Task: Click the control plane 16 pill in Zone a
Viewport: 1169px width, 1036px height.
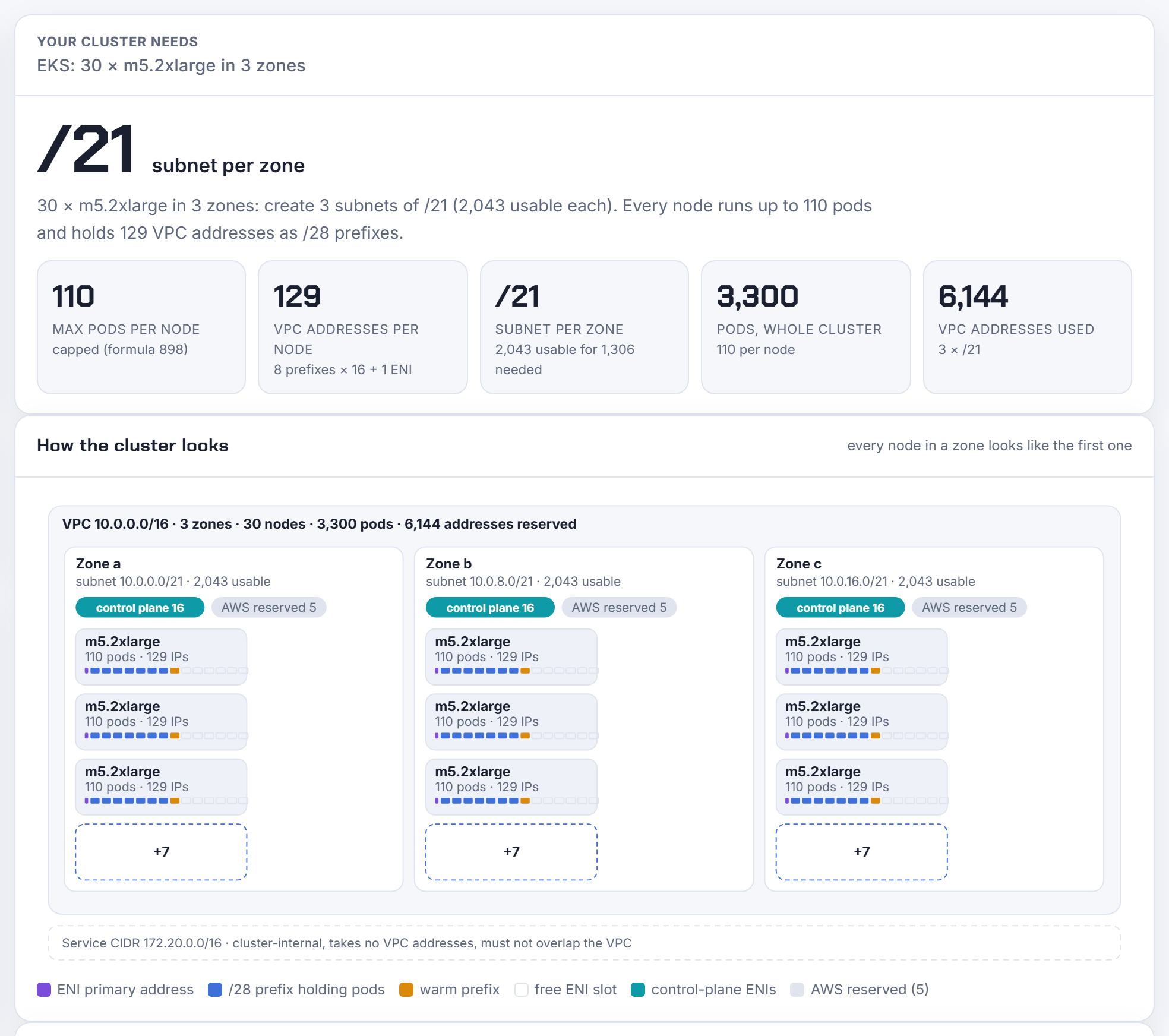Action: (140, 608)
